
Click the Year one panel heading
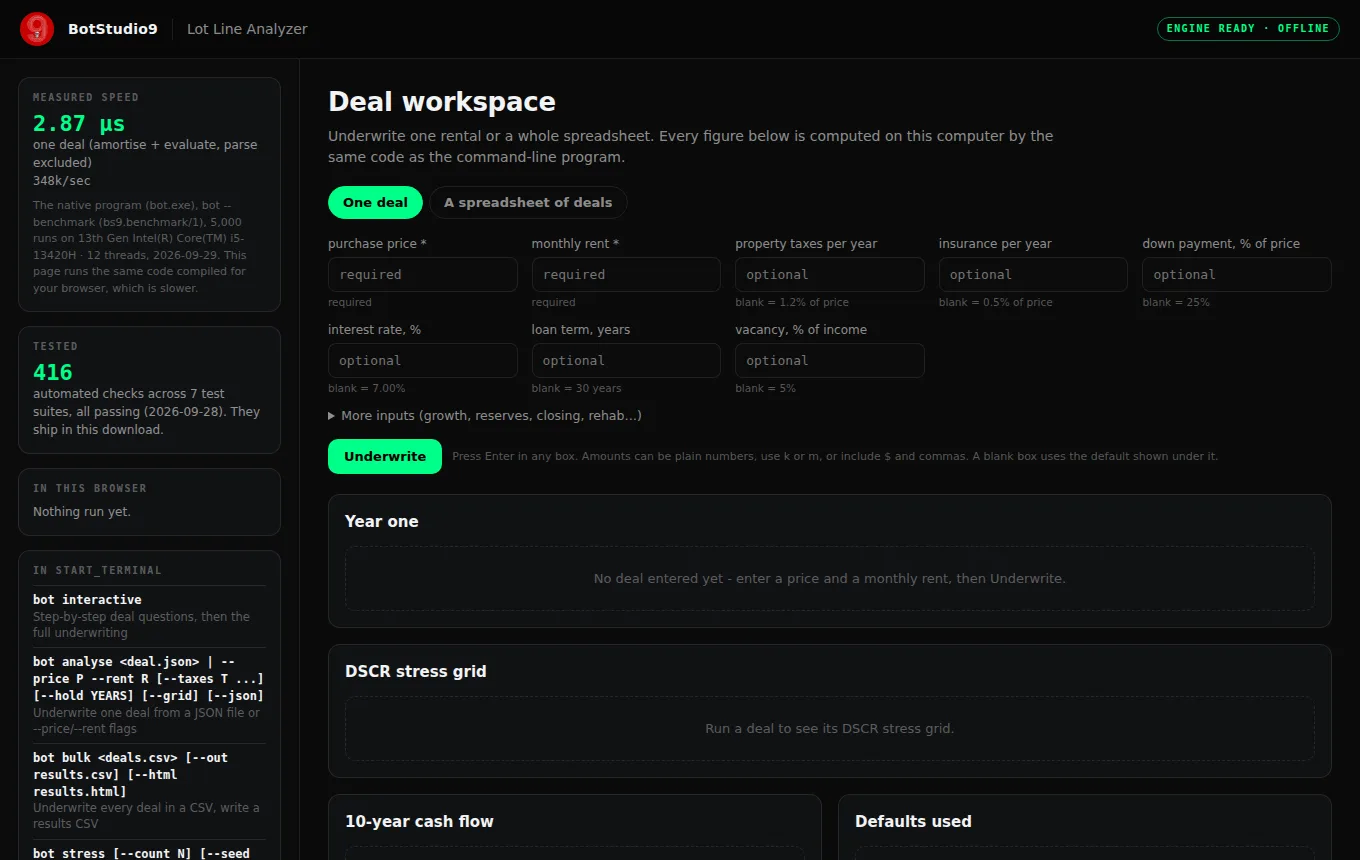point(382,521)
